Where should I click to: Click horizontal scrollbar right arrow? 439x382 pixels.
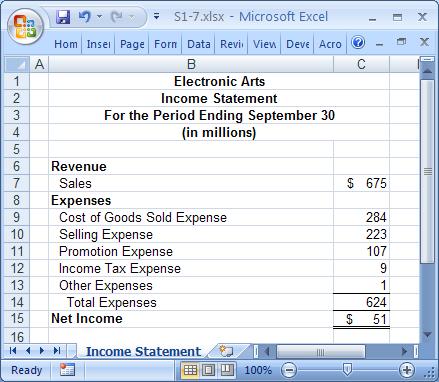[x=405, y=351]
